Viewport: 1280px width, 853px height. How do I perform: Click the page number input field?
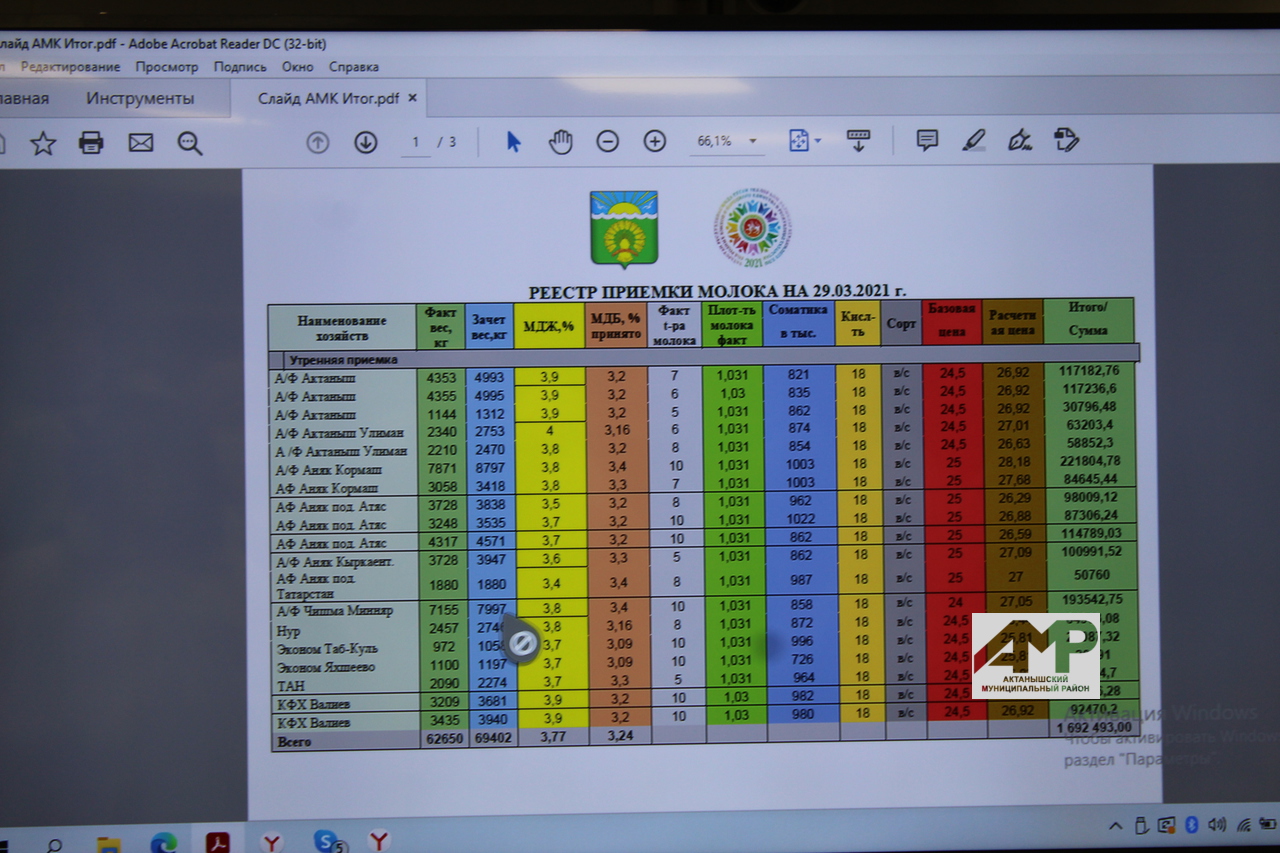[x=415, y=142]
